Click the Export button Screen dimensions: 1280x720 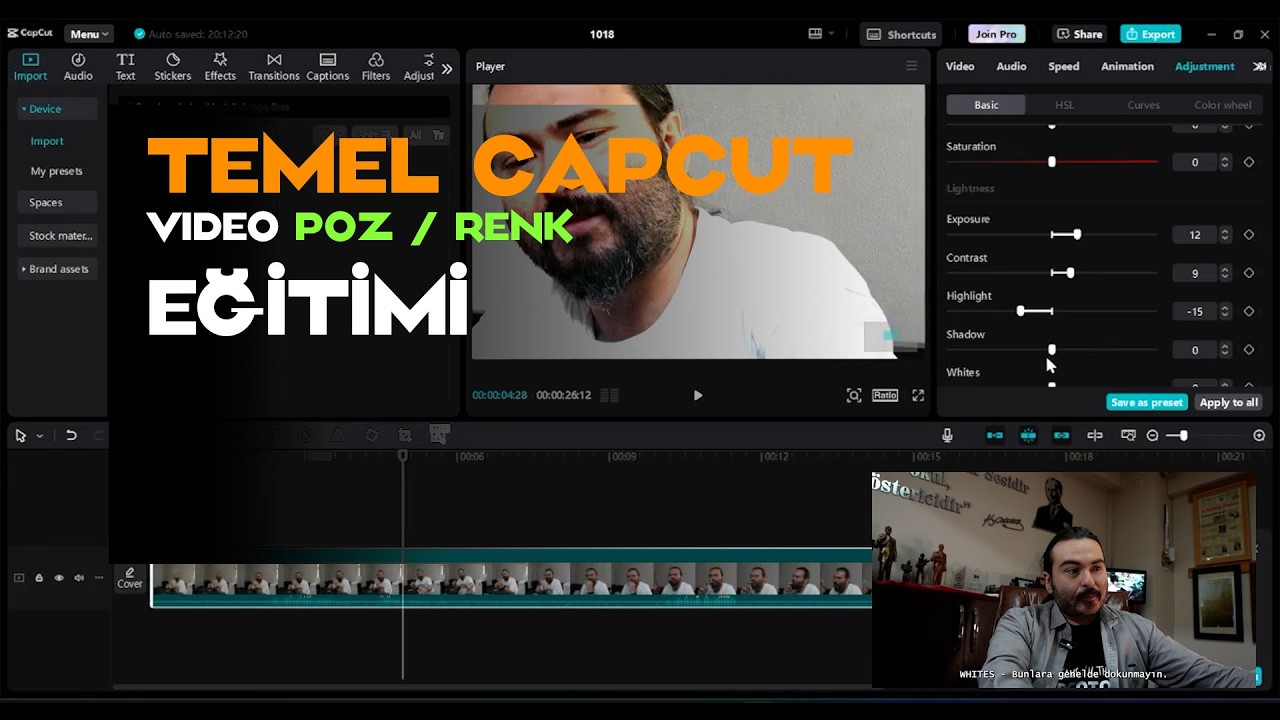coord(1151,34)
